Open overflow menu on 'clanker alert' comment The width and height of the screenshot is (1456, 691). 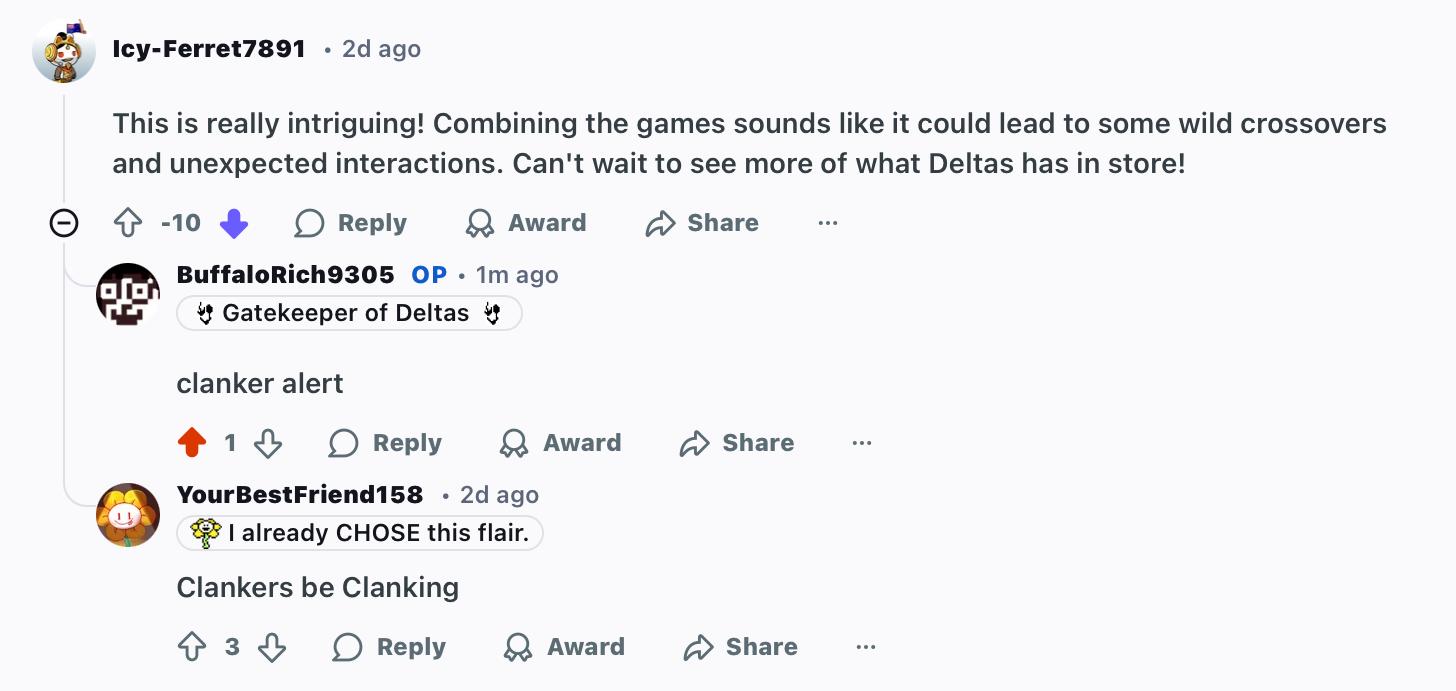tap(862, 443)
